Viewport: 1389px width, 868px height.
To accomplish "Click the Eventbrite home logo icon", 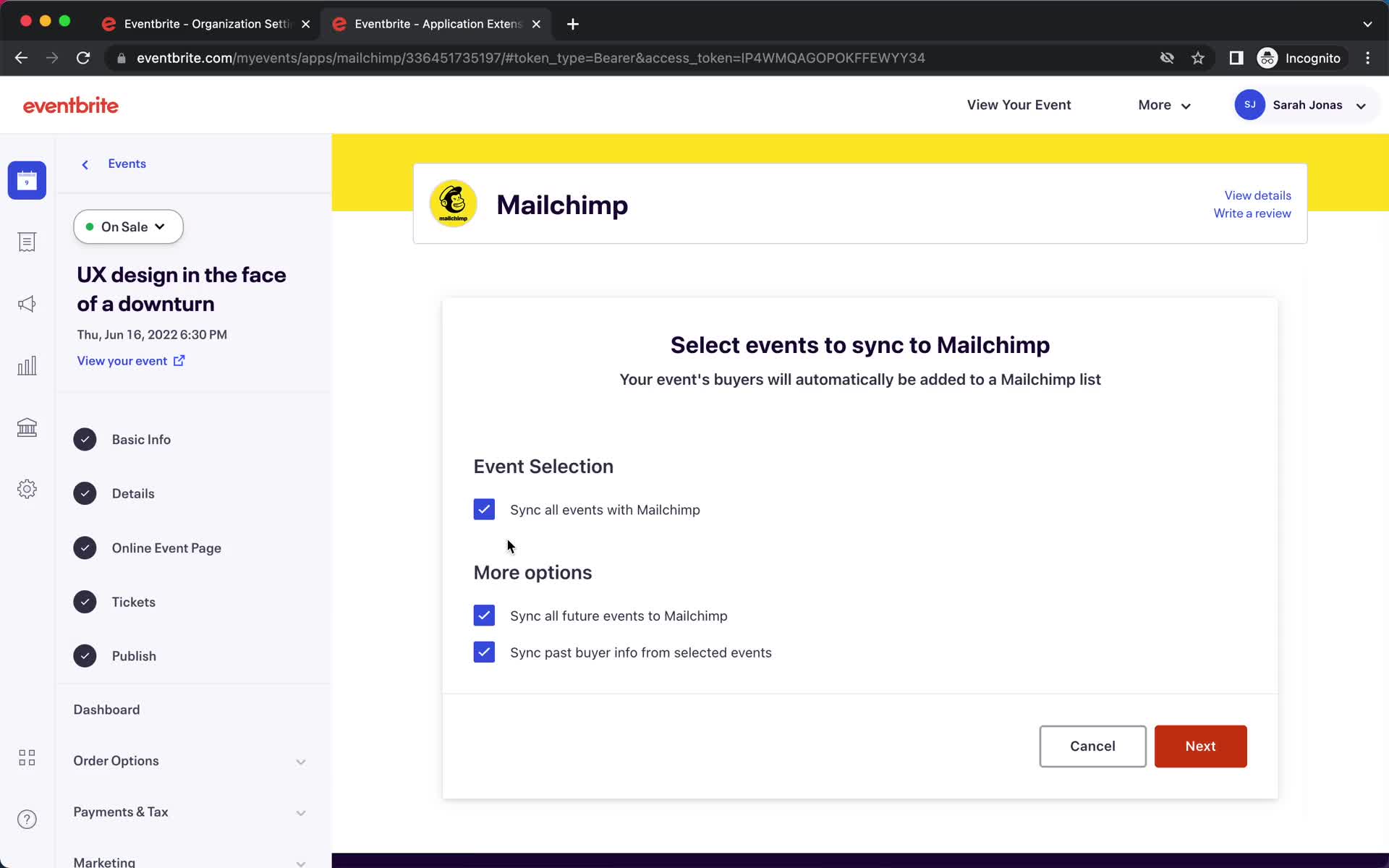I will point(70,104).
